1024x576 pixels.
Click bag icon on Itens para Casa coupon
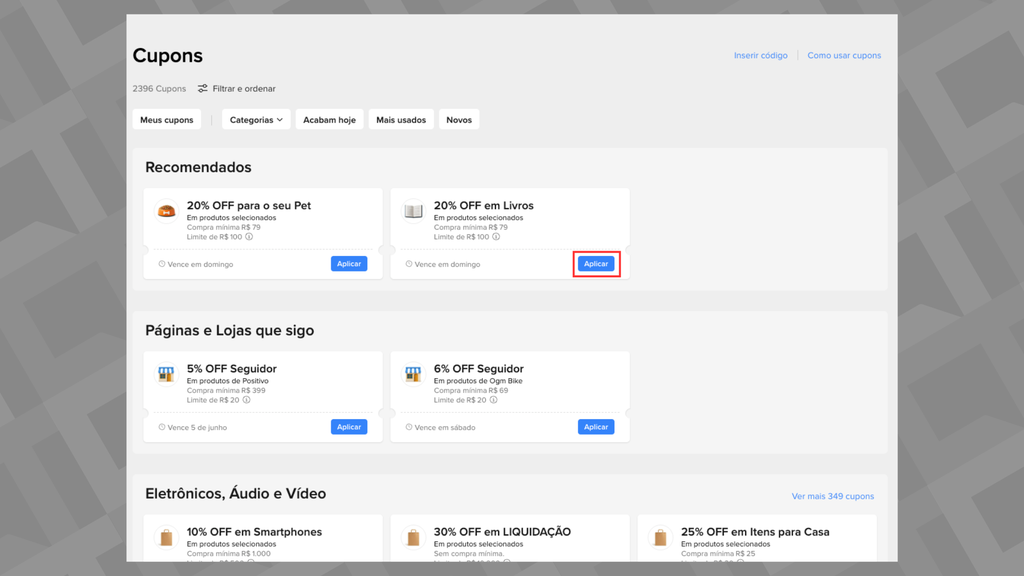(660, 537)
